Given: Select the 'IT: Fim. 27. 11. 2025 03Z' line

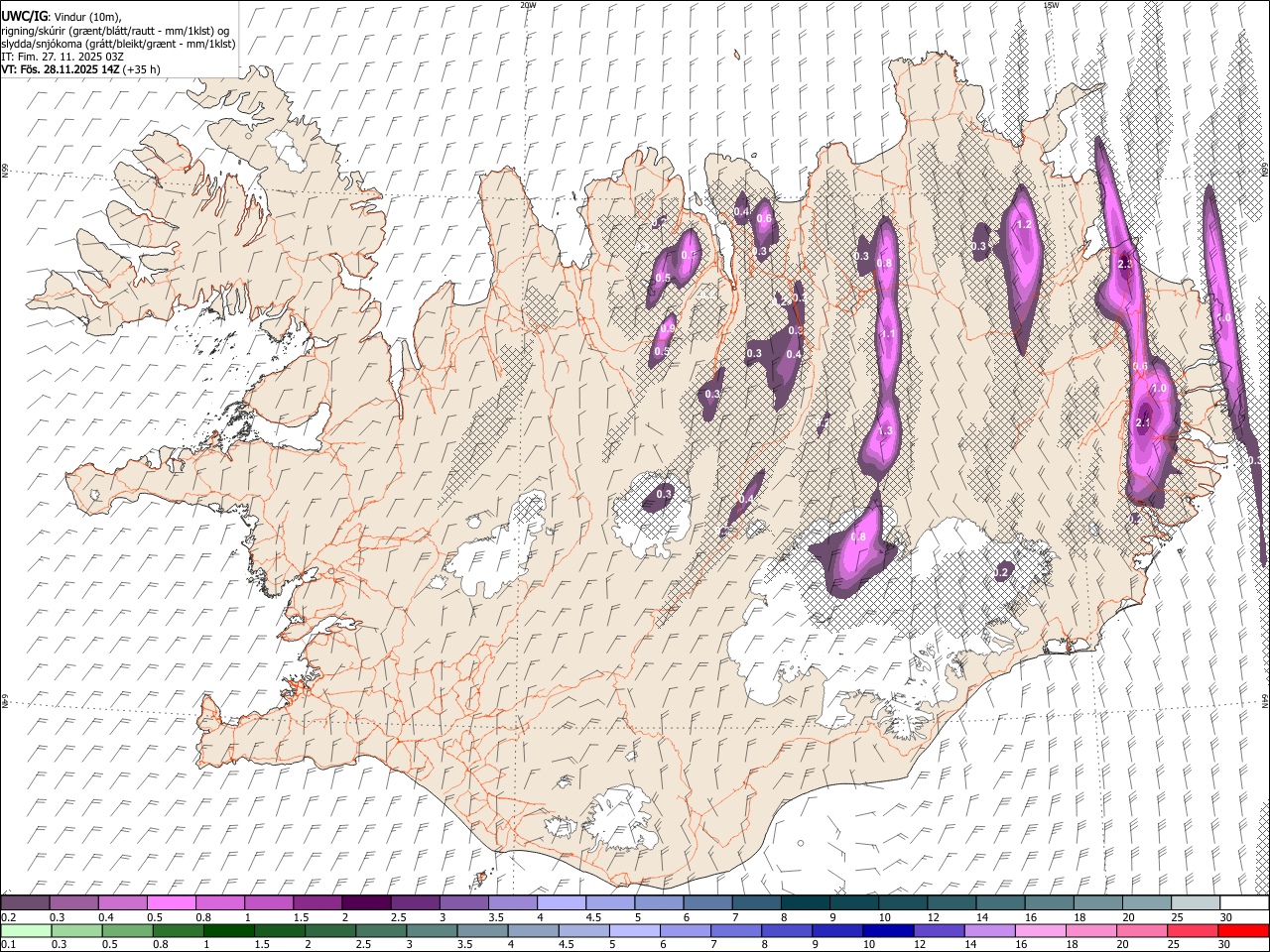Looking at the screenshot, I should pos(63,57).
